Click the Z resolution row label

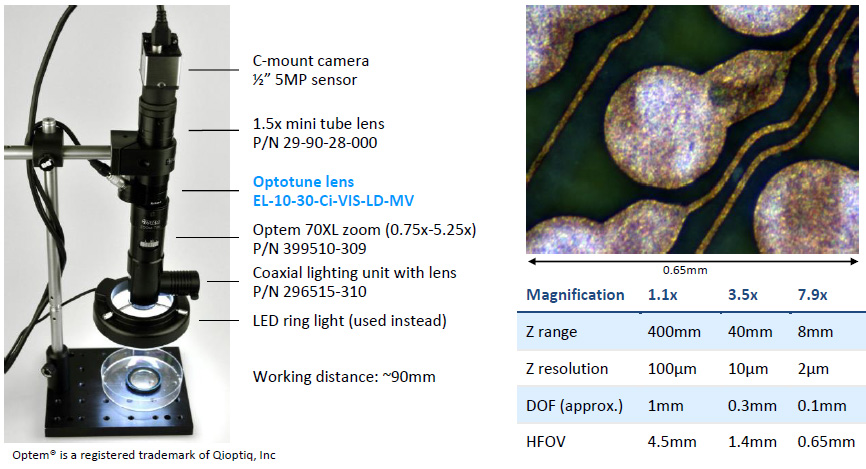567,369
